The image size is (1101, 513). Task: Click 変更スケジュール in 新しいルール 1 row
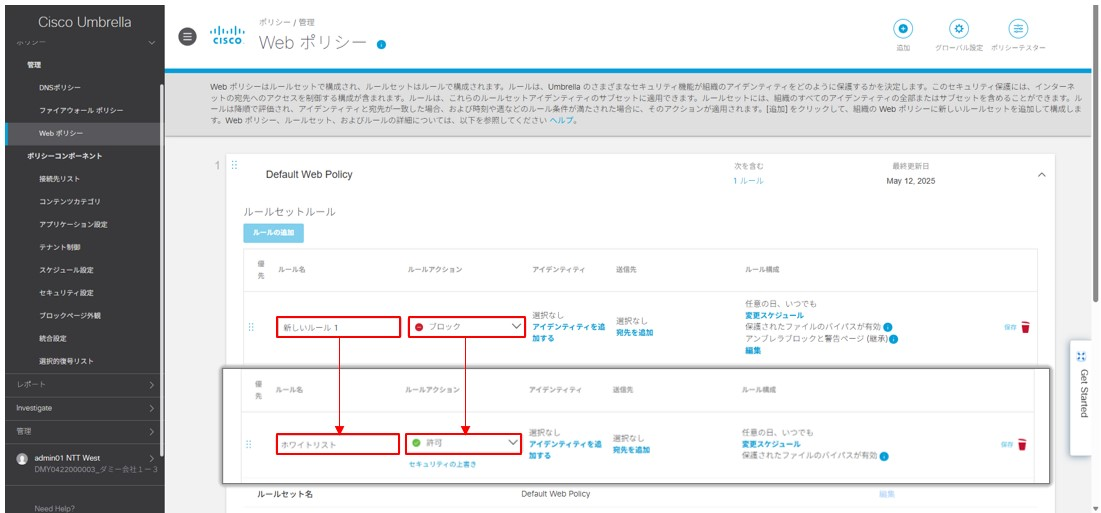pos(774,316)
